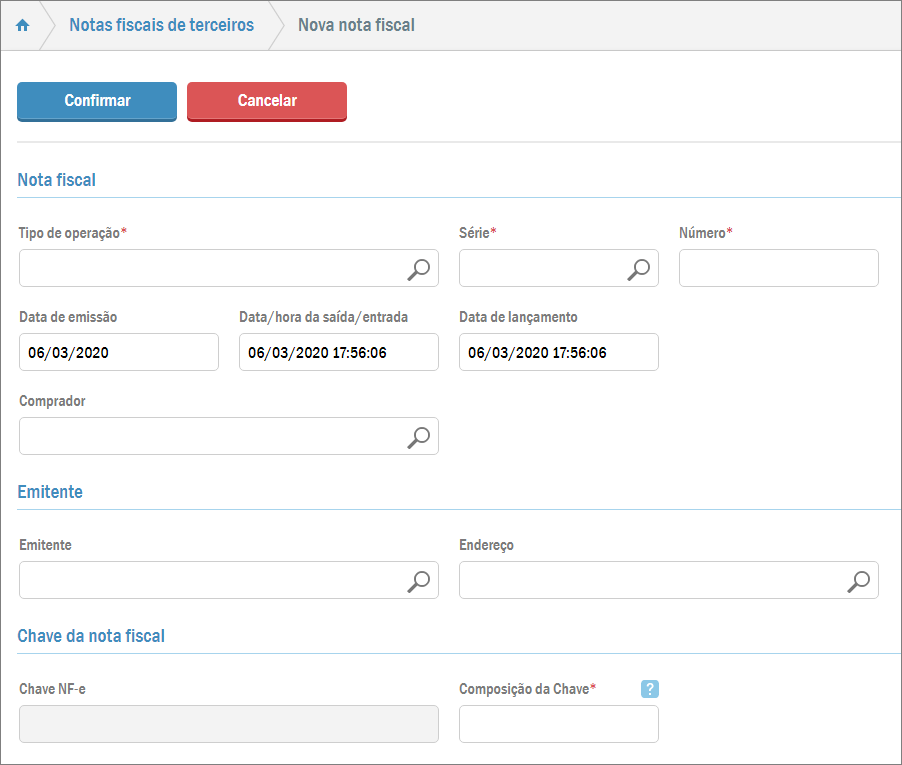Viewport: 902px width, 765px height.
Task: Open Comprador lookup magnifier icon
Action: click(x=419, y=436)
